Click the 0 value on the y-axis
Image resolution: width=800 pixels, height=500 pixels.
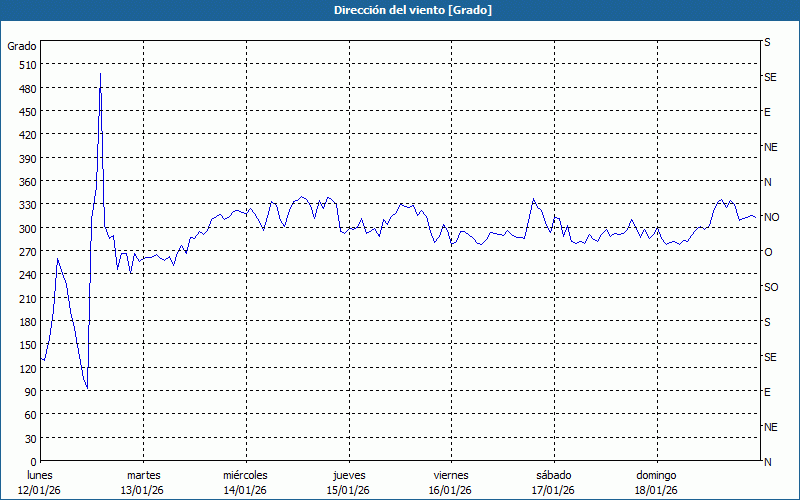coord(33,462)
